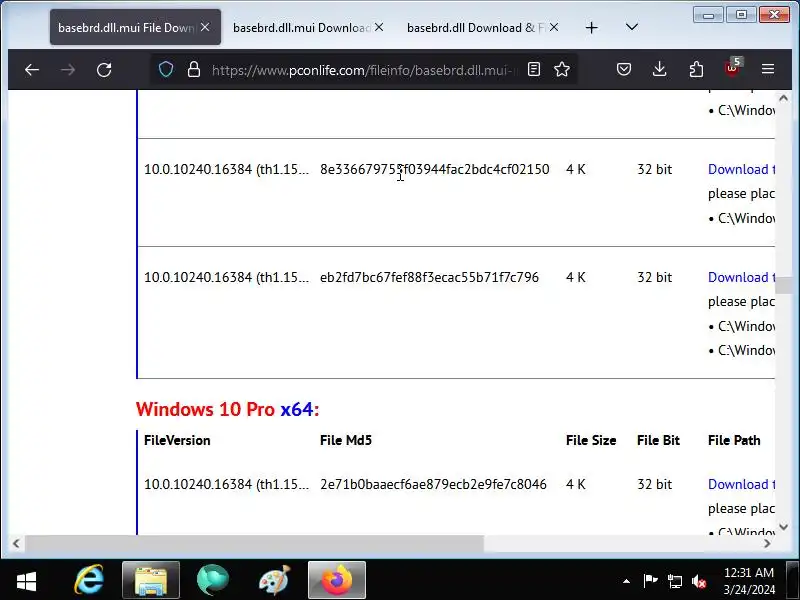Close the basebrd.dll Download tab
This screenshot has width=800, height=600.
click(554, 27)
